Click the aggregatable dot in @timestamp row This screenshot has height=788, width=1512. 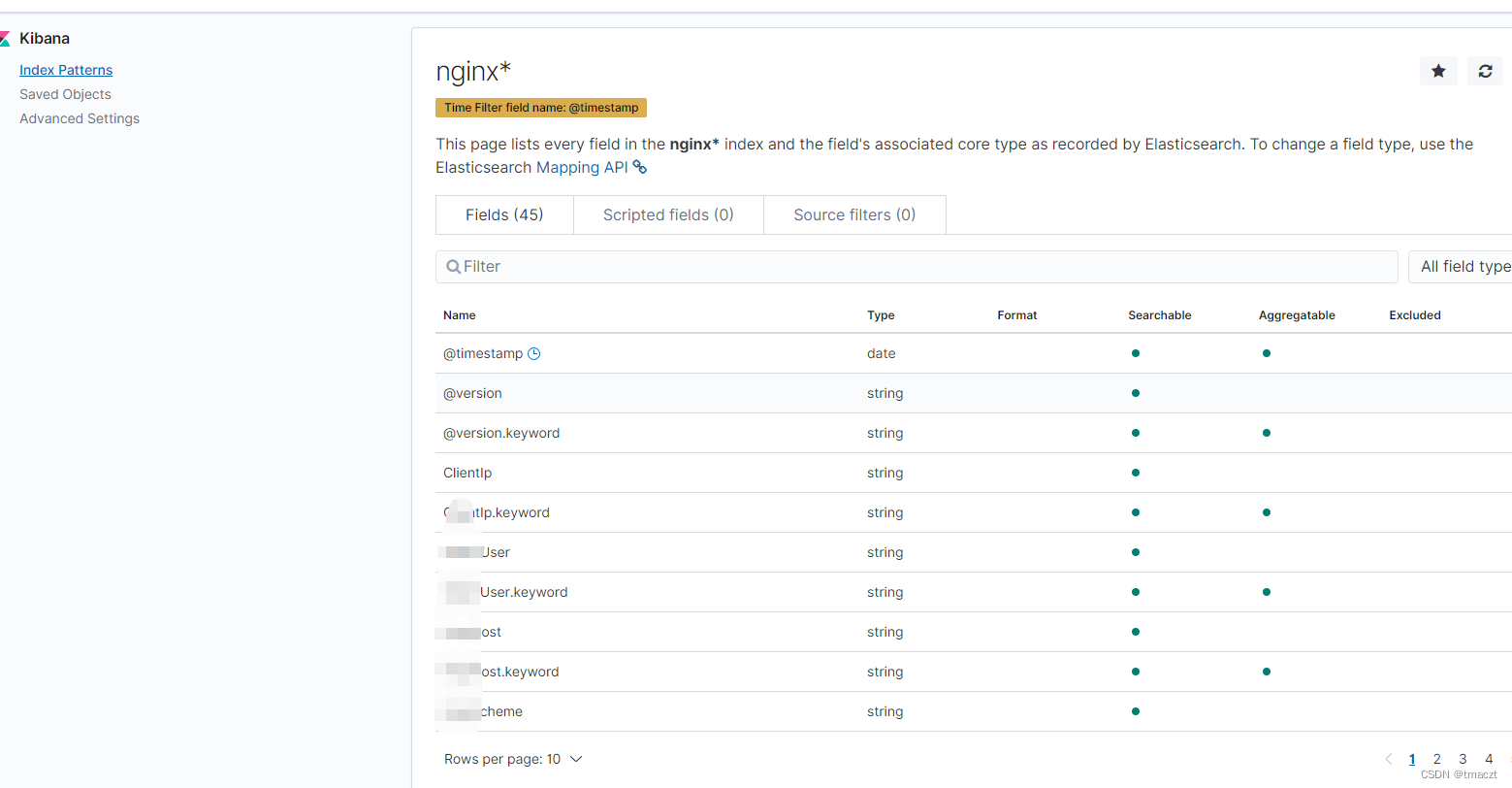(1267, 353)
